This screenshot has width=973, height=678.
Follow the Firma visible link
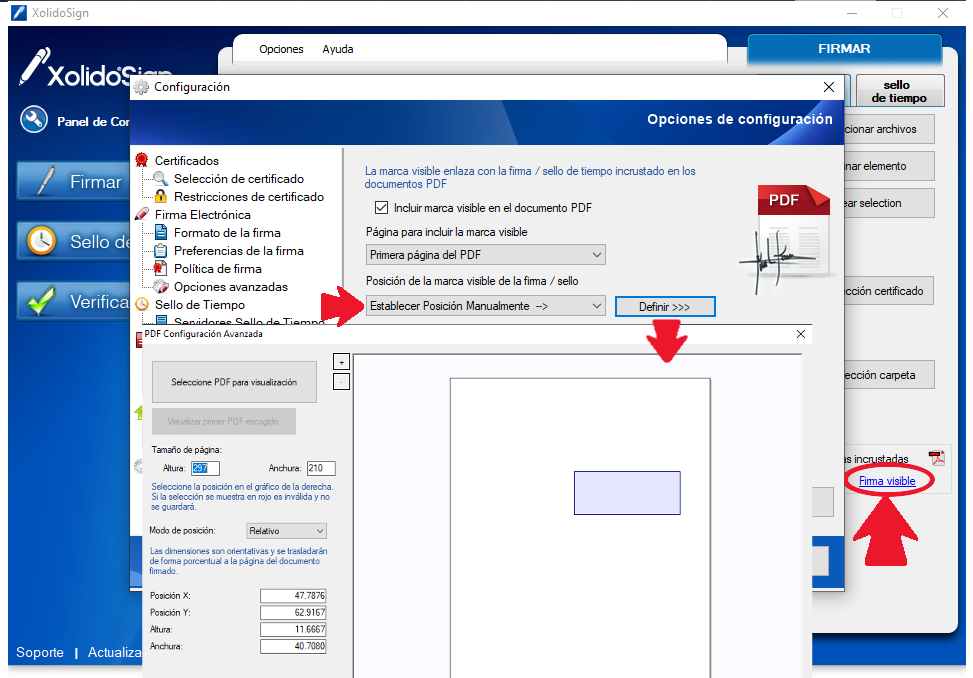click(886, 481)
